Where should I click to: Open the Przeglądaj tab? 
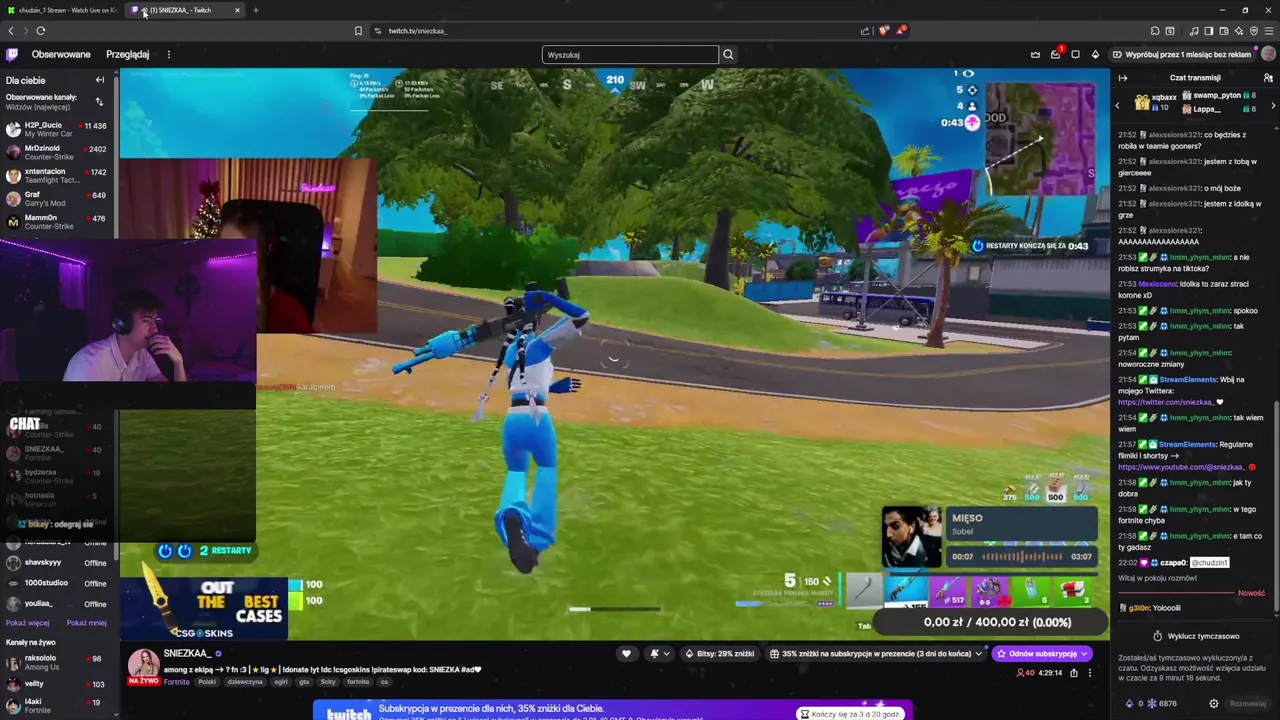click(127, 54)
